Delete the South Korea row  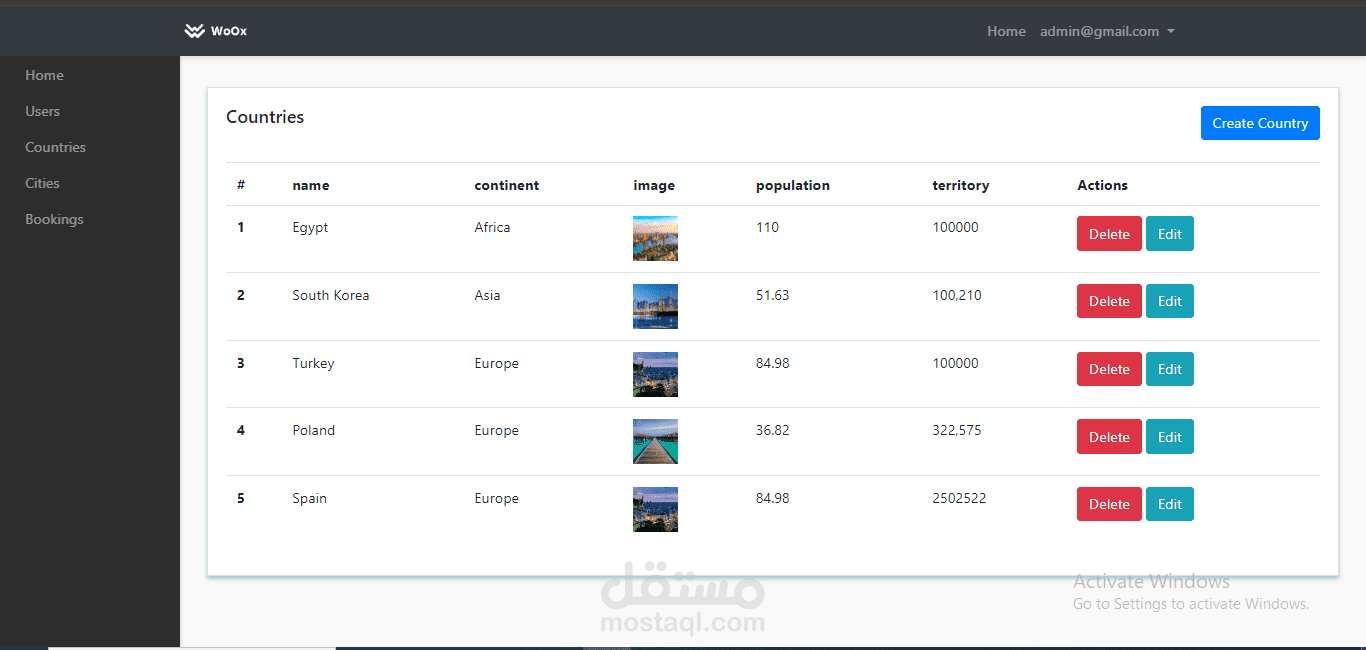[1109, 301]
